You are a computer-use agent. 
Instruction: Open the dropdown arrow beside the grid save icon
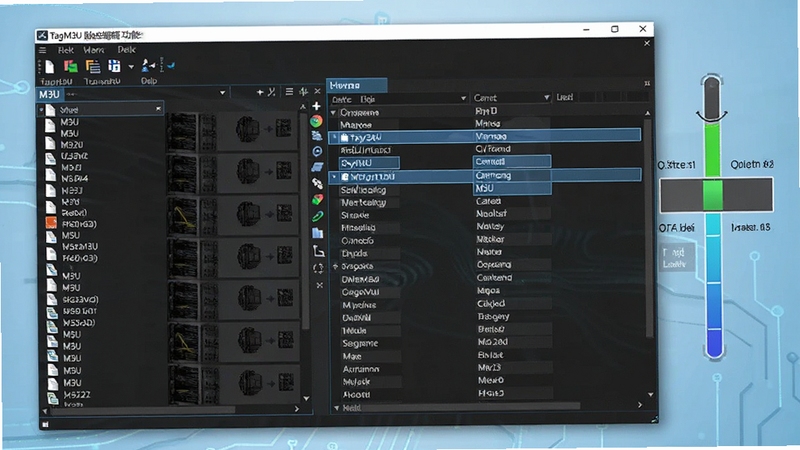pyautogui.click(x=131, y=66)
